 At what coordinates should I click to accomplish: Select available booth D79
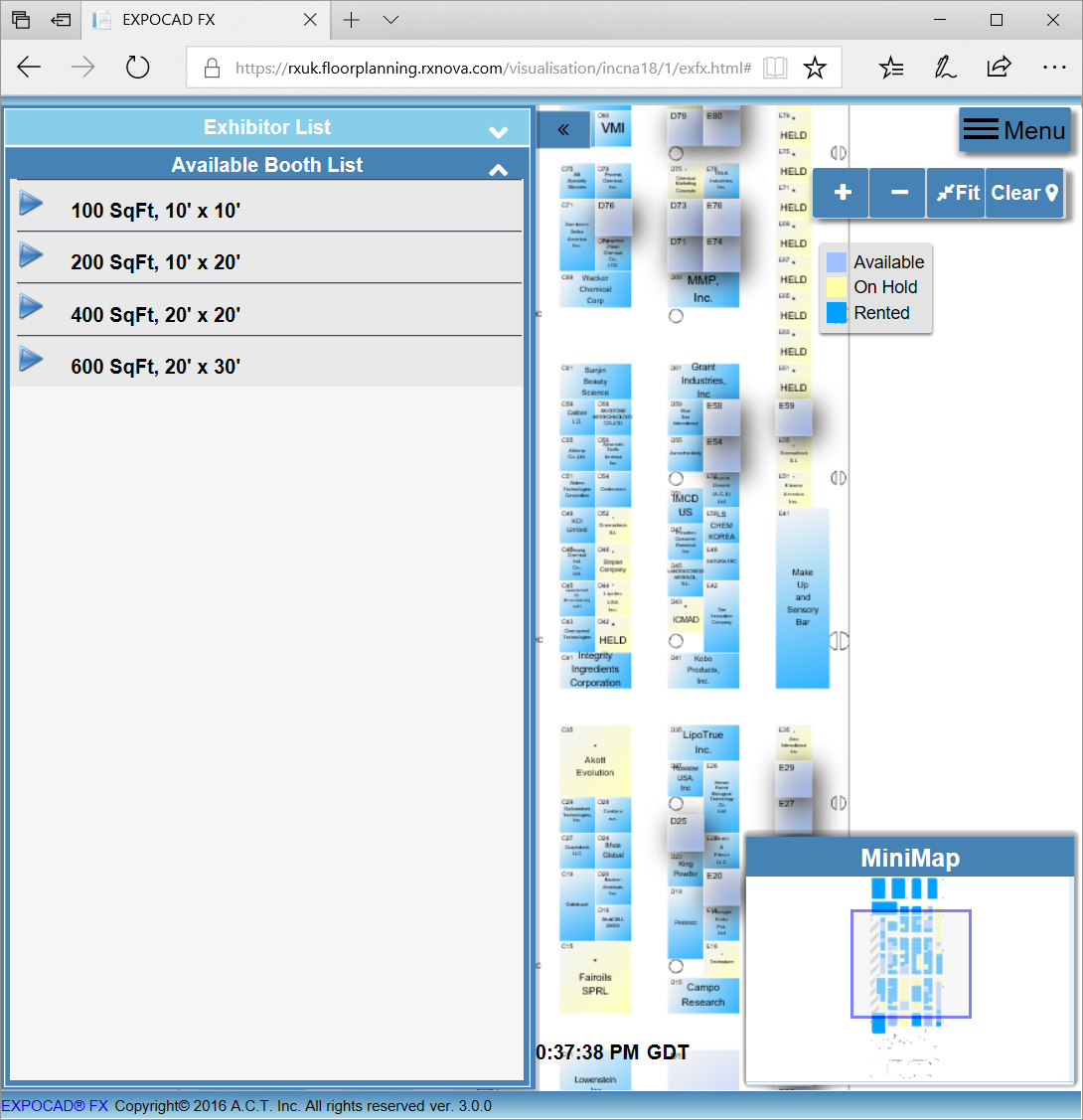(686, 128)
